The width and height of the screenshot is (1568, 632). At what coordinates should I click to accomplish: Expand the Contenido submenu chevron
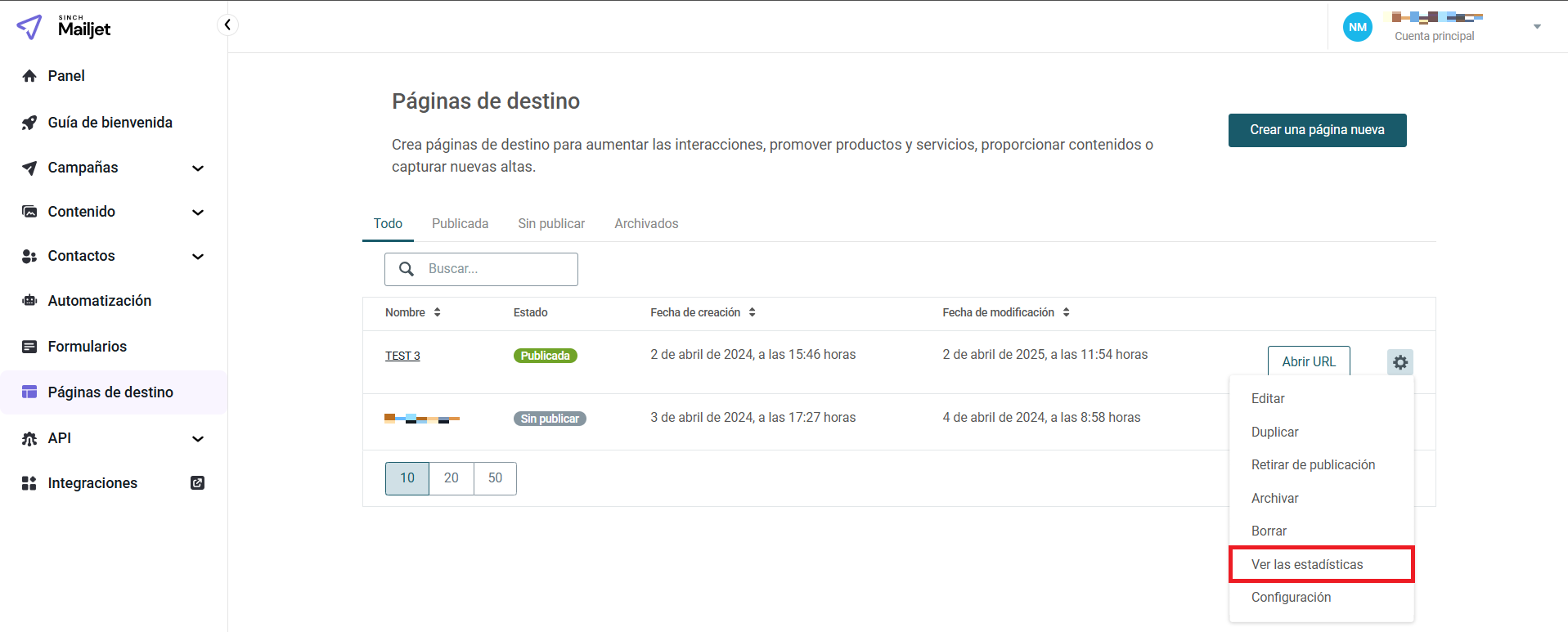click(x=197, y=213)
